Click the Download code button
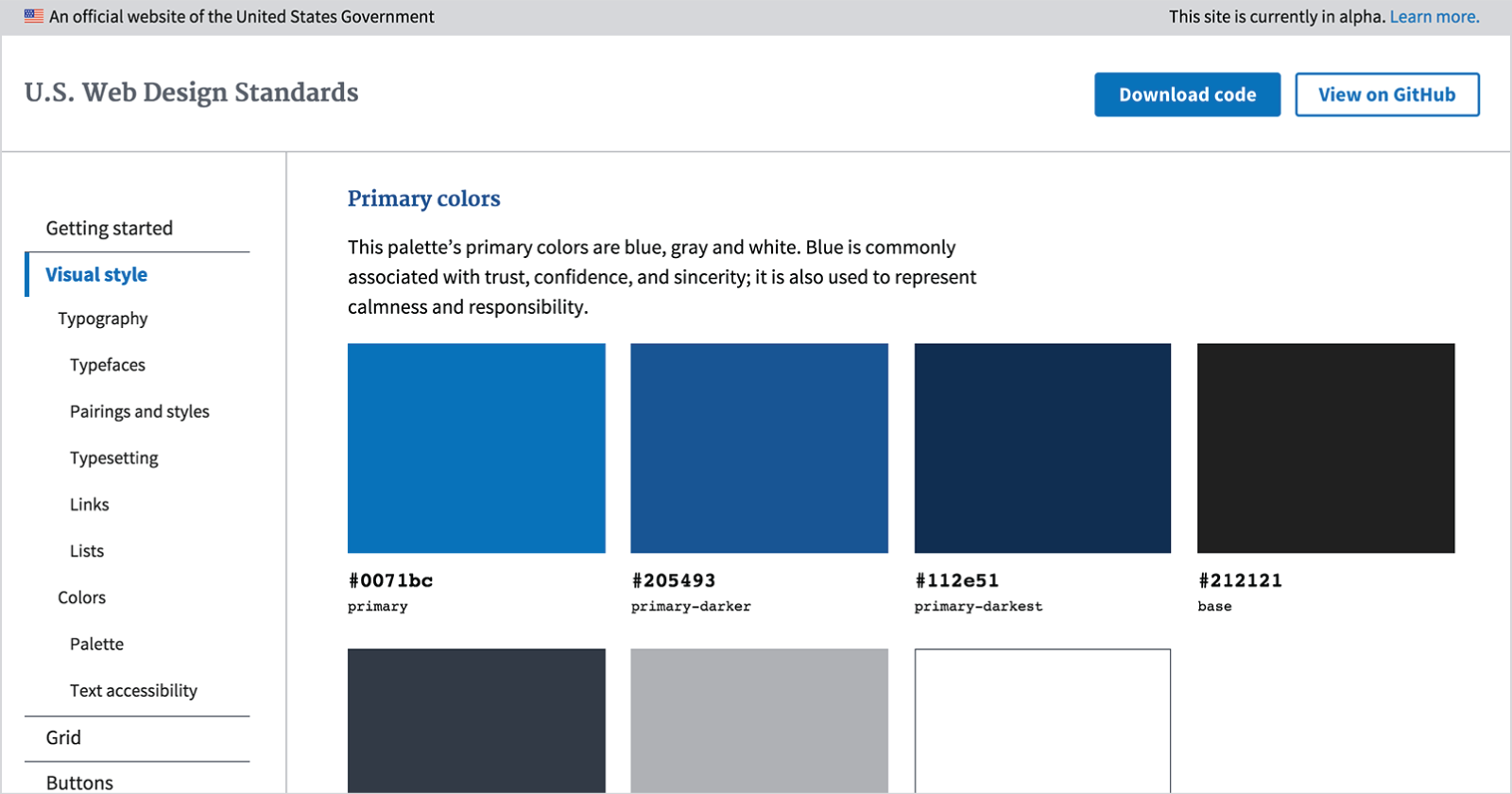1512x794 pixels. (x=1187, y=94)
